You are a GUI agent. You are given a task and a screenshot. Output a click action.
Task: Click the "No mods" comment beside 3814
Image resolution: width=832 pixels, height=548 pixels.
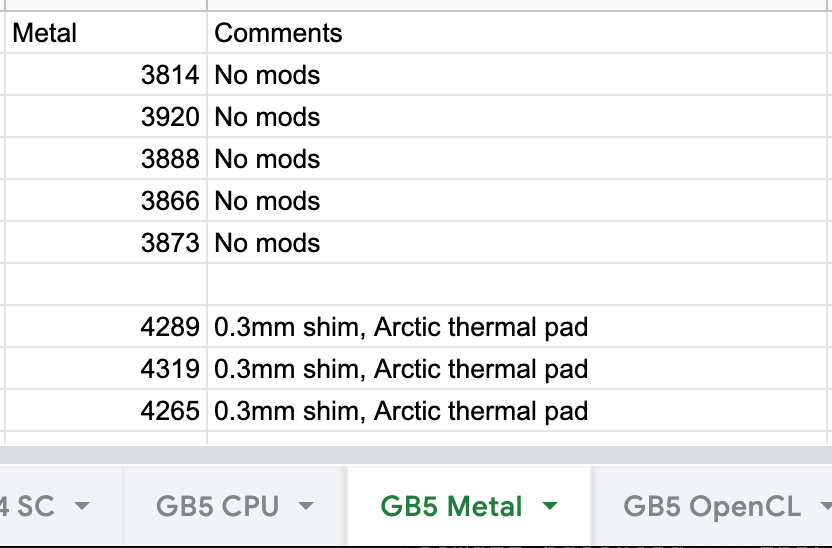(268, 75)
